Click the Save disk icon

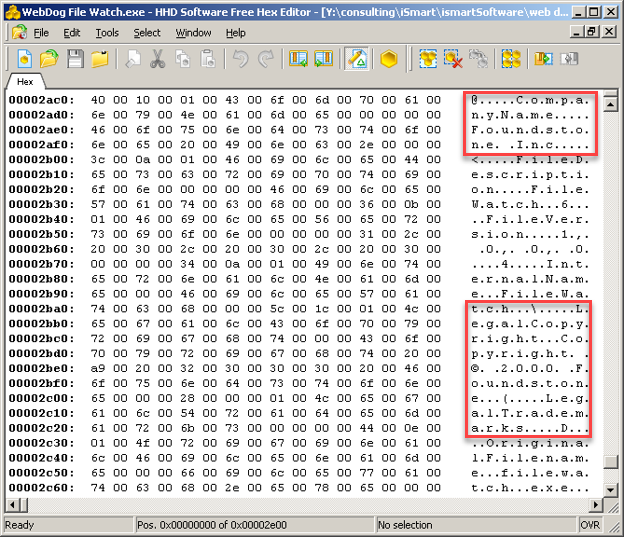coord(75,60)
